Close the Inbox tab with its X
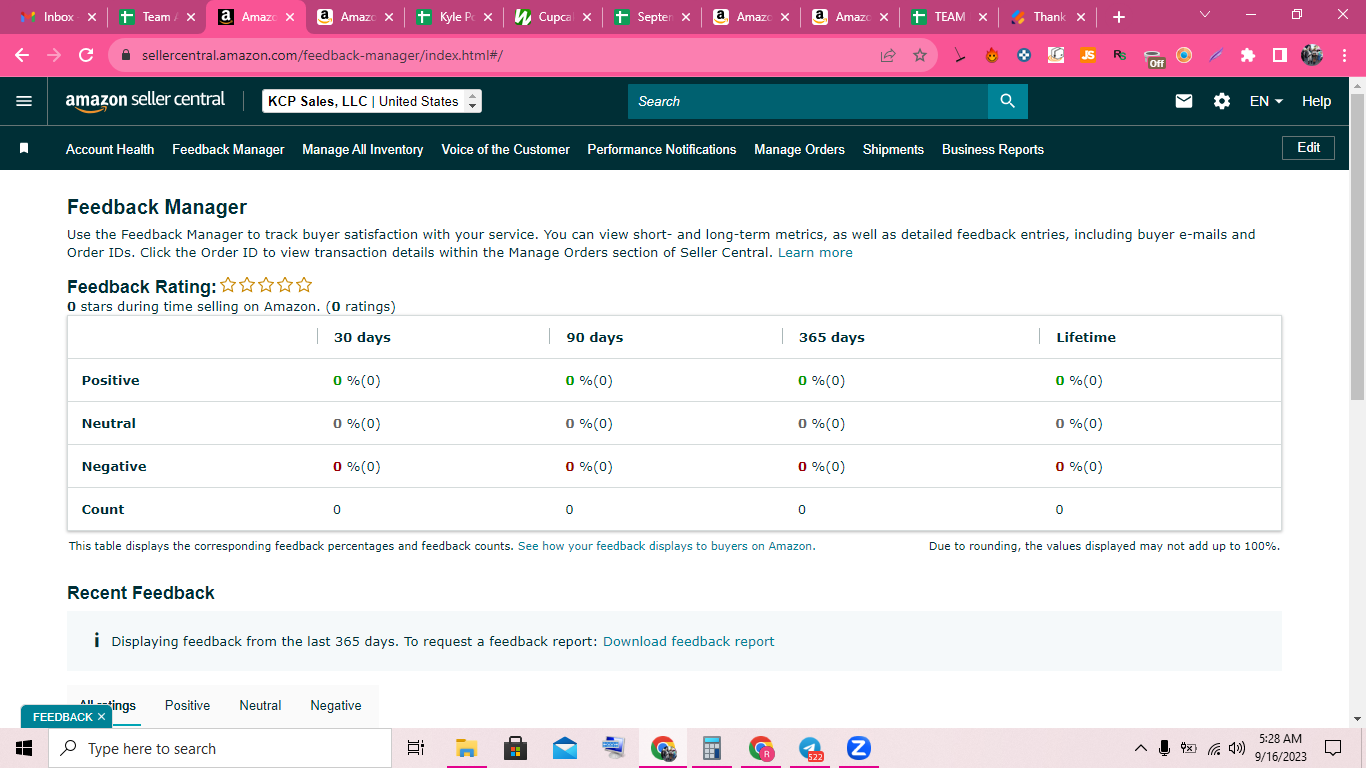 point(92,17)
